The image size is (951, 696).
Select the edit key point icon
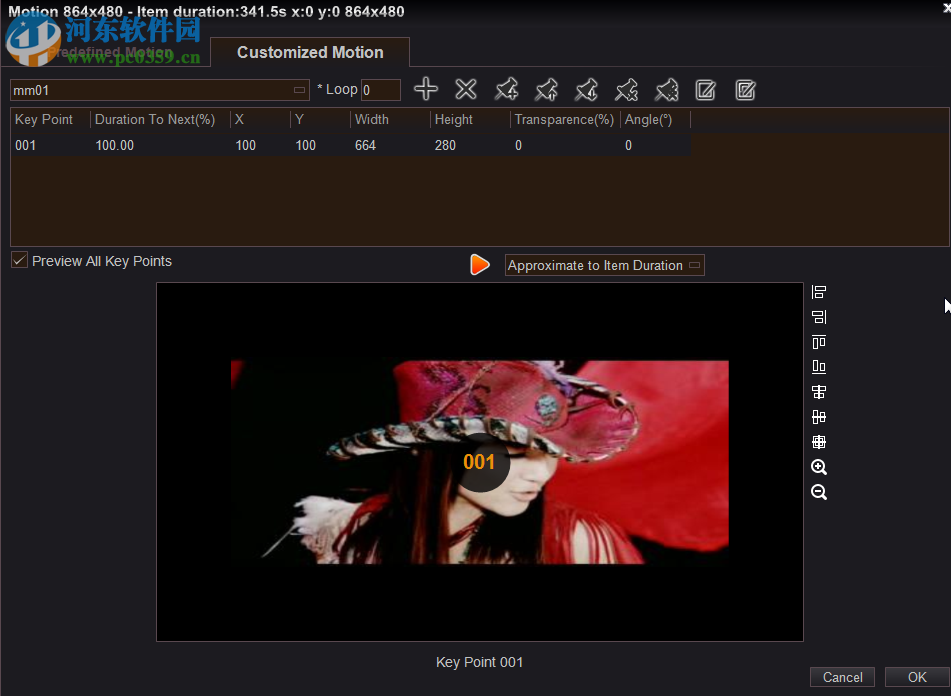(705, 89)
